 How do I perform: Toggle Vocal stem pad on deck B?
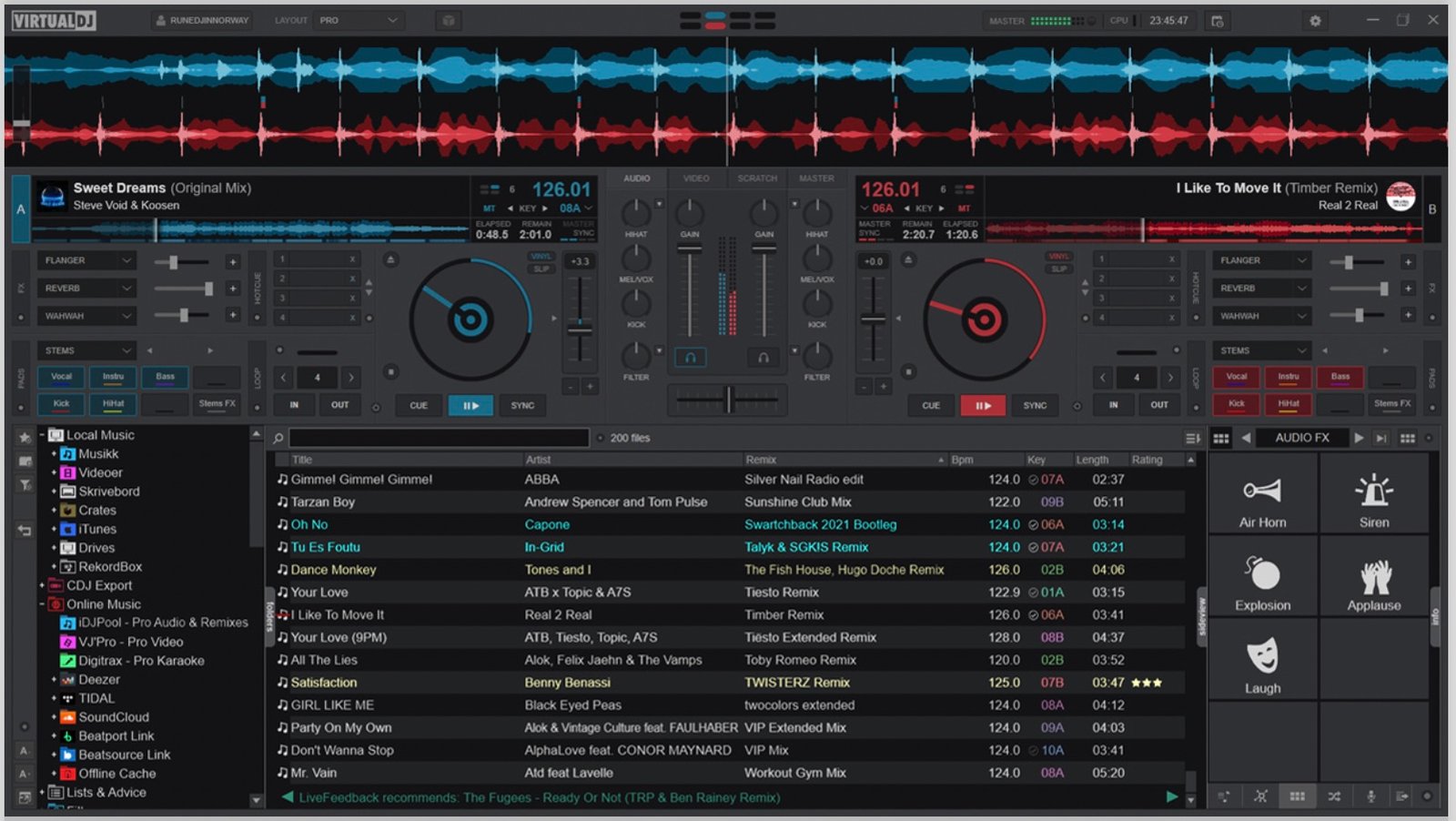pyautogui.click(x=1237, y=376)
